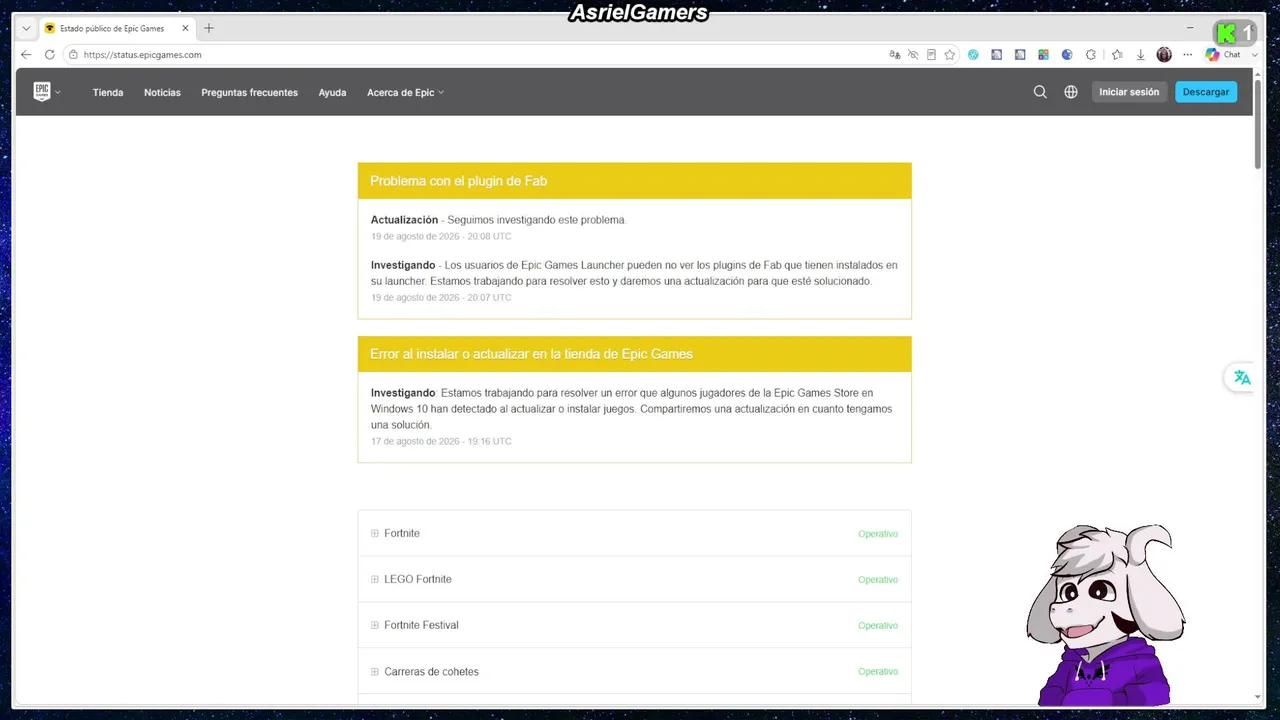The width and height of the screenshot is (1280, 720).
Task: Open the Noticias menu item
Action: 162,93
